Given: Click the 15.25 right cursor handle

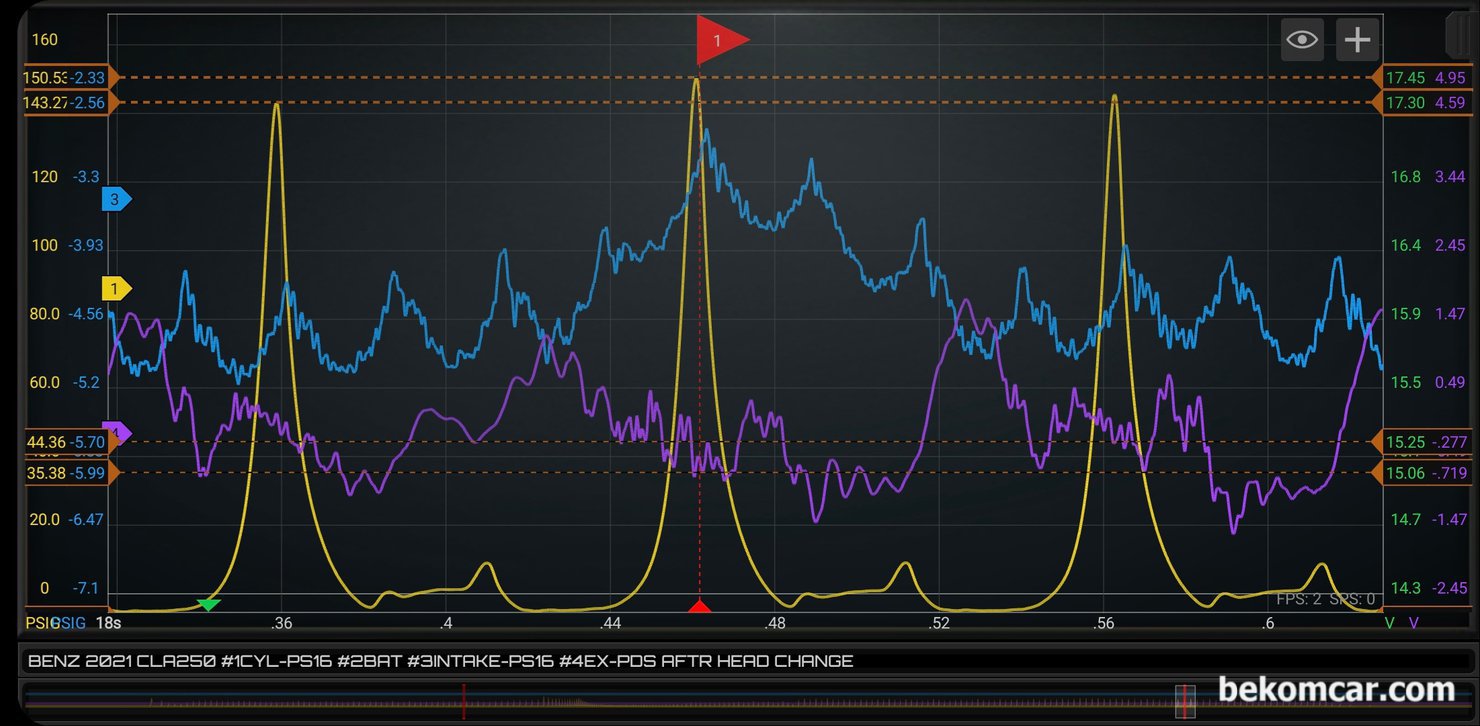Looking at the screenshot, I should 1424,442.
